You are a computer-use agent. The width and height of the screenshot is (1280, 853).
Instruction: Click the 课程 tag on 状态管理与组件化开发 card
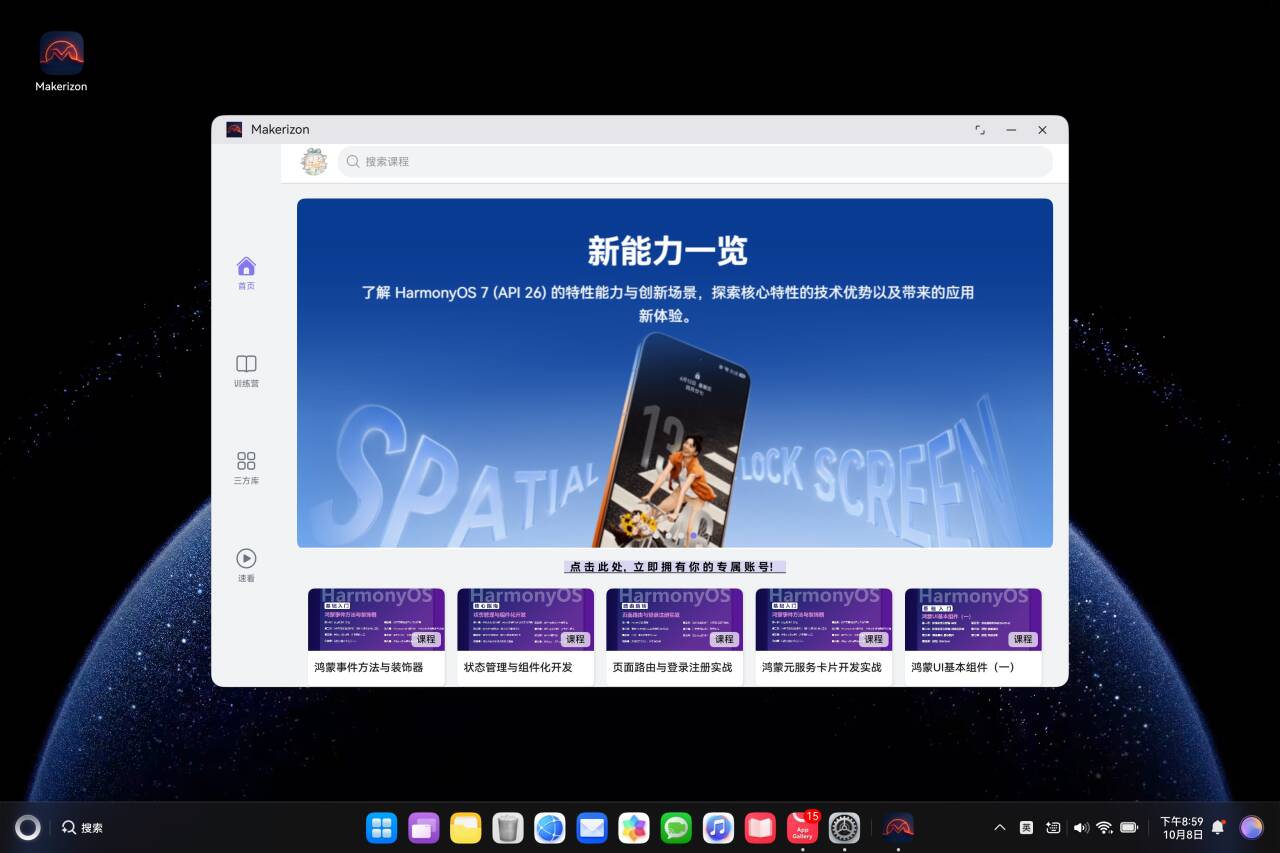(x=575, y=639)
